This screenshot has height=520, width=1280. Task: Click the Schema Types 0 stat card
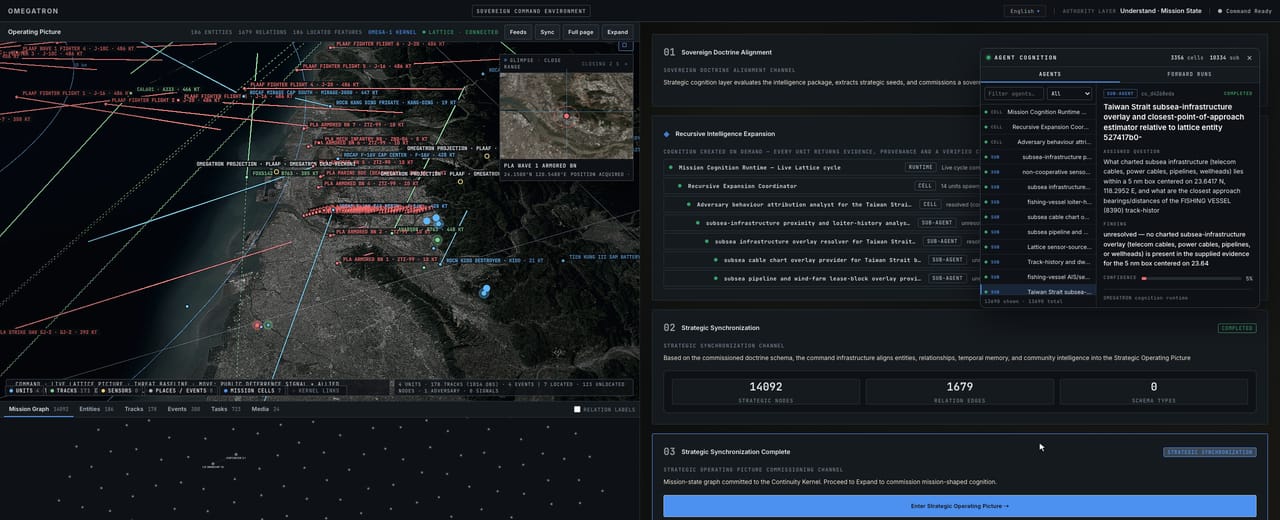(1153, 391)
